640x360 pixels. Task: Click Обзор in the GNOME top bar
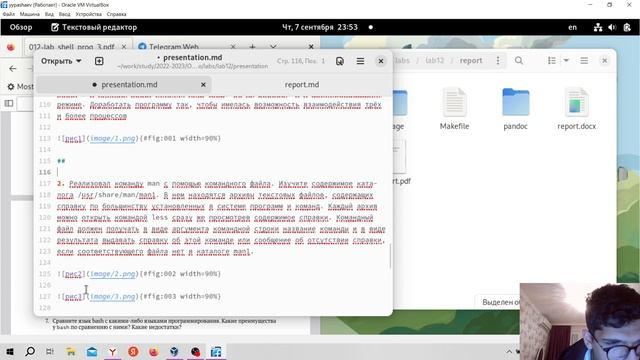(x=21, y=27)
